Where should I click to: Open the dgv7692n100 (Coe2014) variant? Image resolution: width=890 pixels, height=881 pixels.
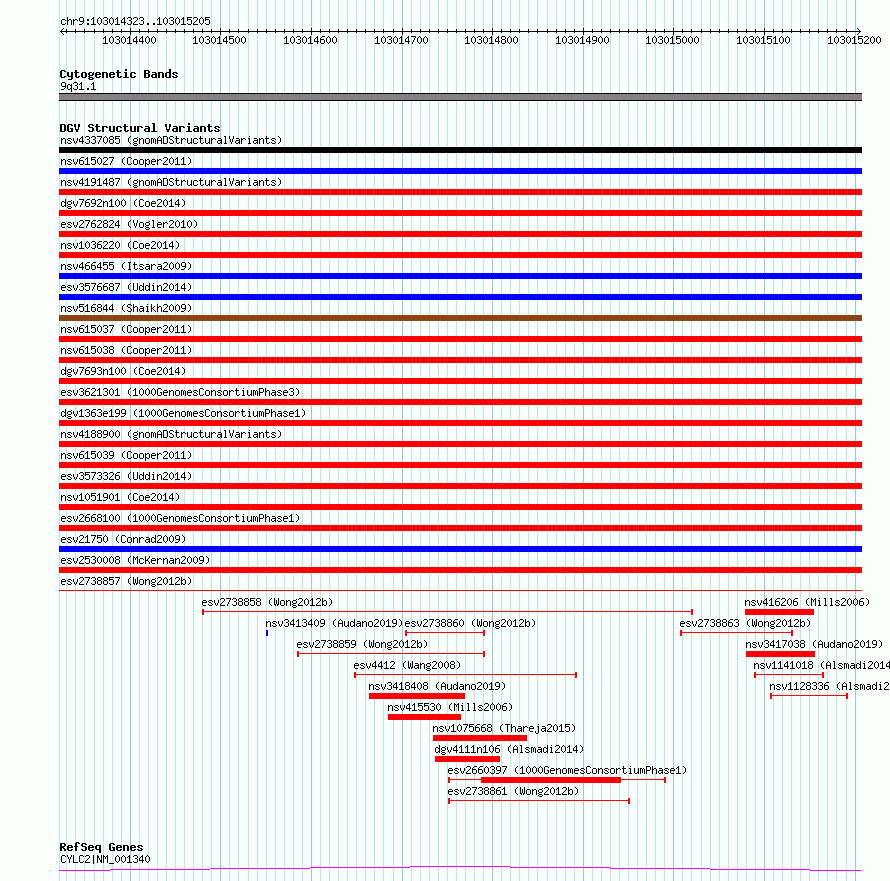click(x=123, y=203)
